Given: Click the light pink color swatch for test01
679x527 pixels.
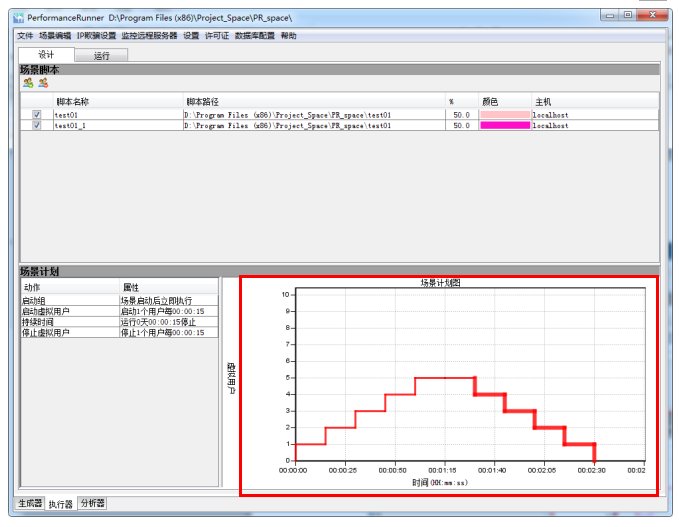Looking at the screenshot, I should tap(504, 115).
